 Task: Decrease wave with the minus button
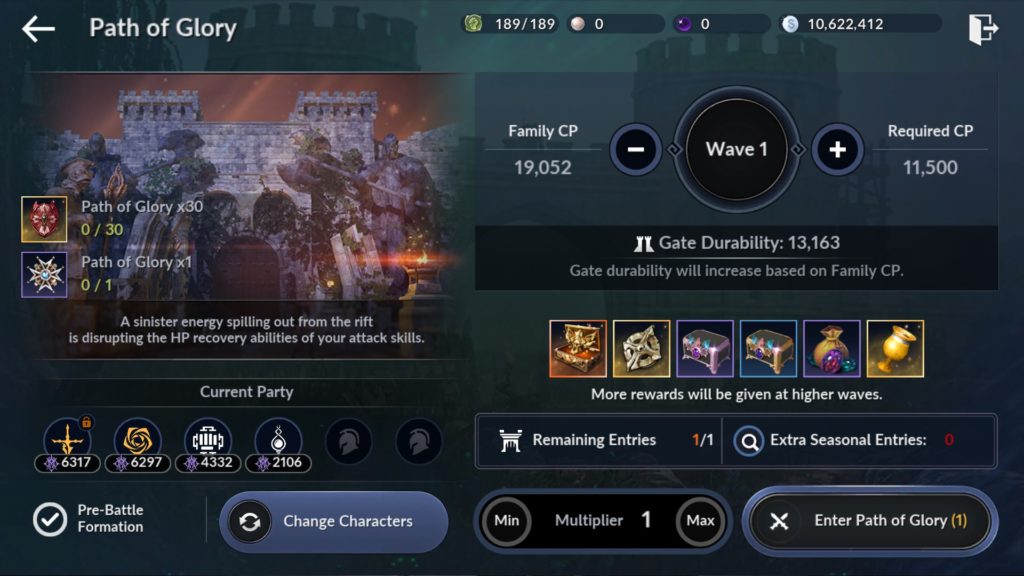tap(636, 150)
